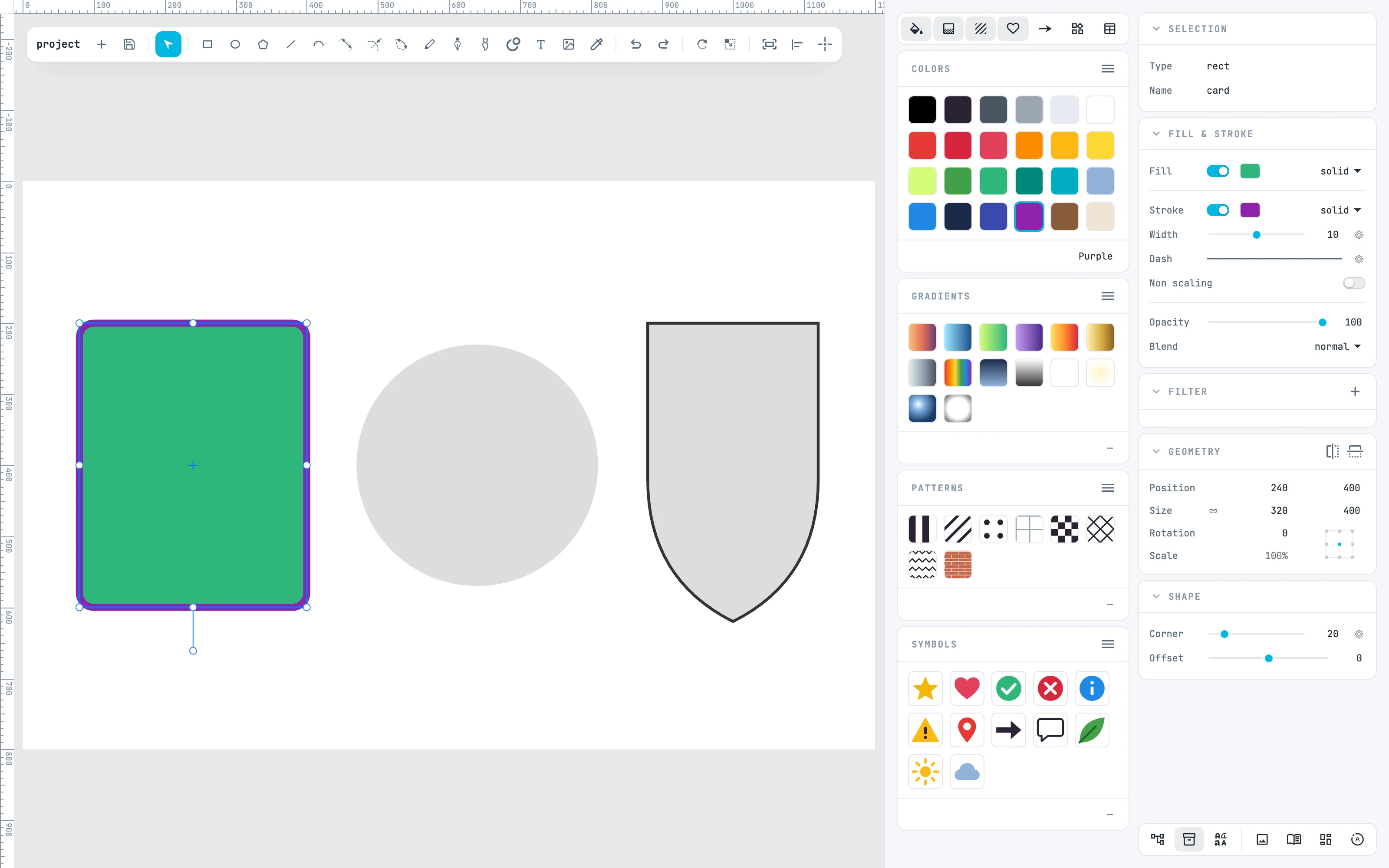Toggle the Stroke switch off
1389x868 pixels.
[x=1218, y=210]
